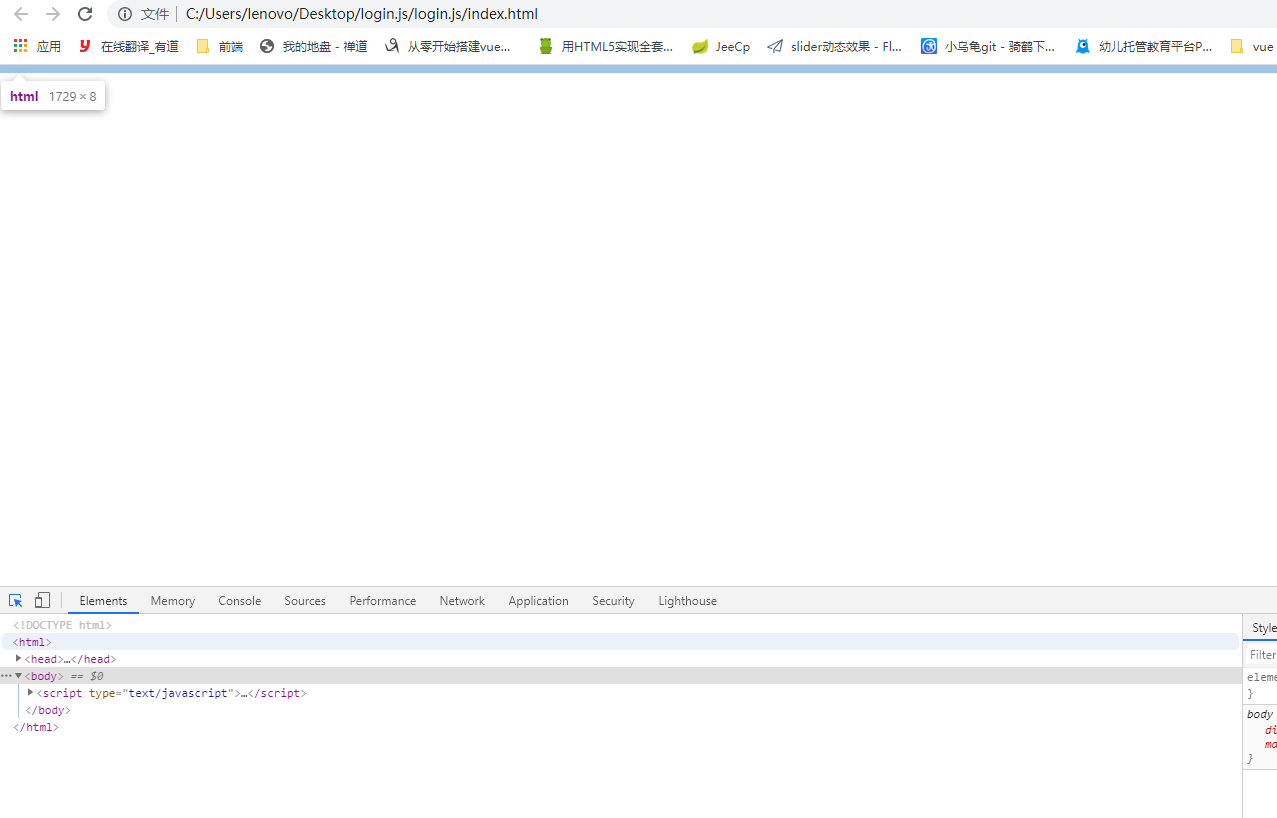View site info icon in address bar
The height and width of the screenshot is (818, 1277).
(x=125, y=14)
